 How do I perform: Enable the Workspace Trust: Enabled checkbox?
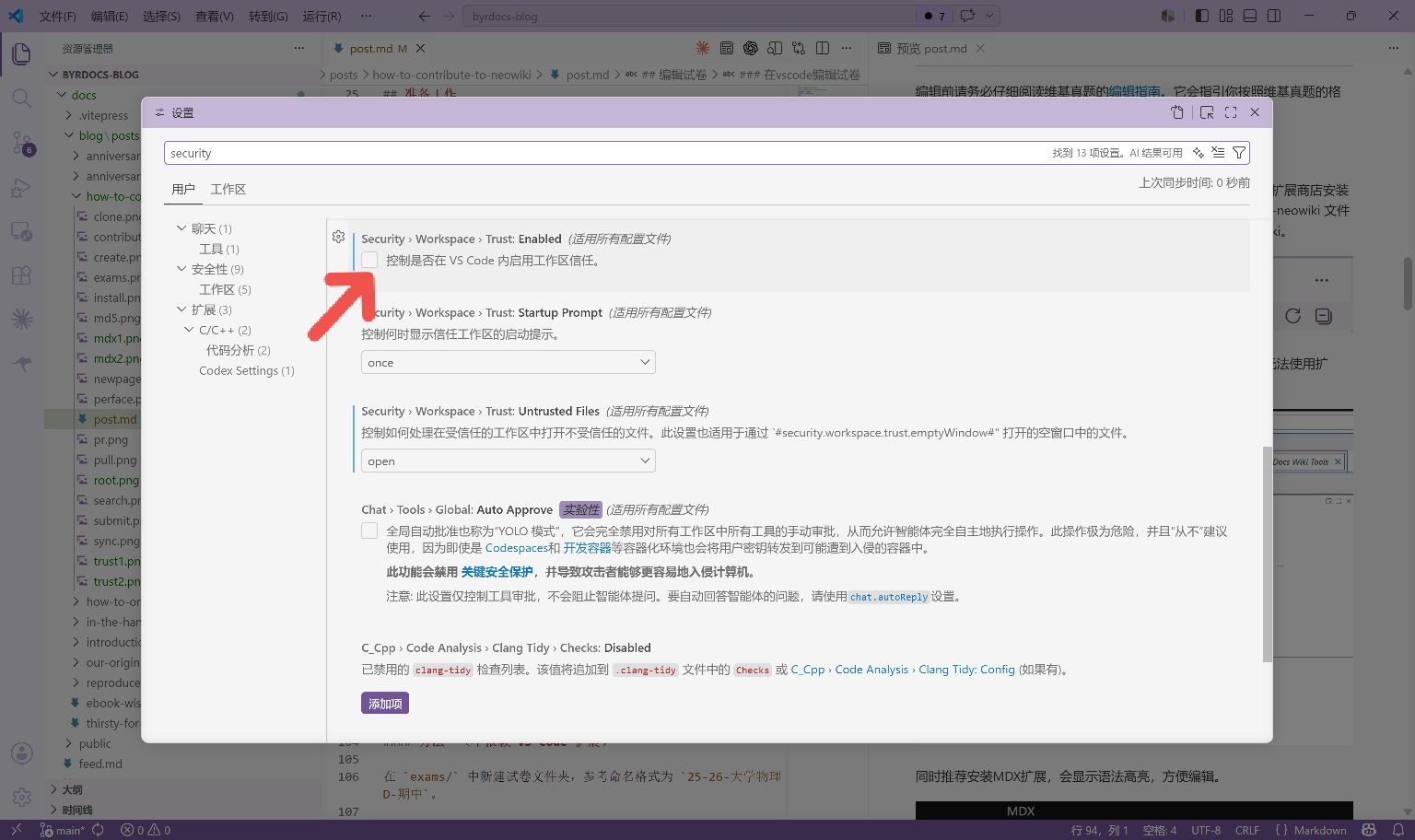pos(369,260)
